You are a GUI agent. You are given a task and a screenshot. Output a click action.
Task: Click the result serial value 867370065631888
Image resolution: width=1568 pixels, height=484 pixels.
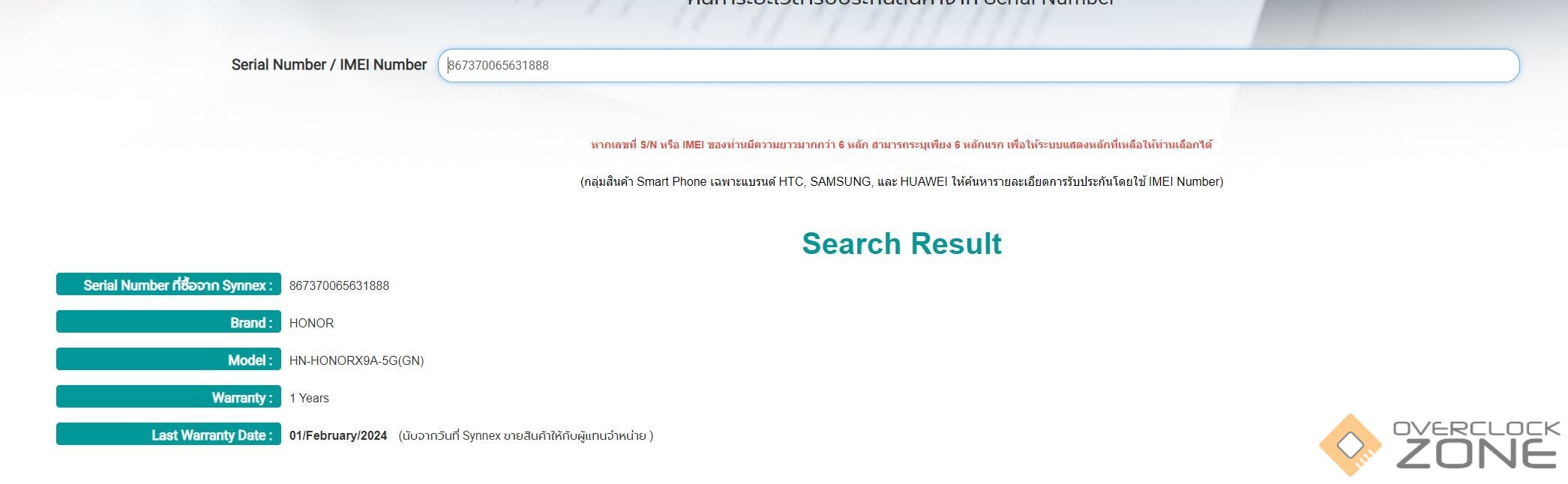pos(339,285)
